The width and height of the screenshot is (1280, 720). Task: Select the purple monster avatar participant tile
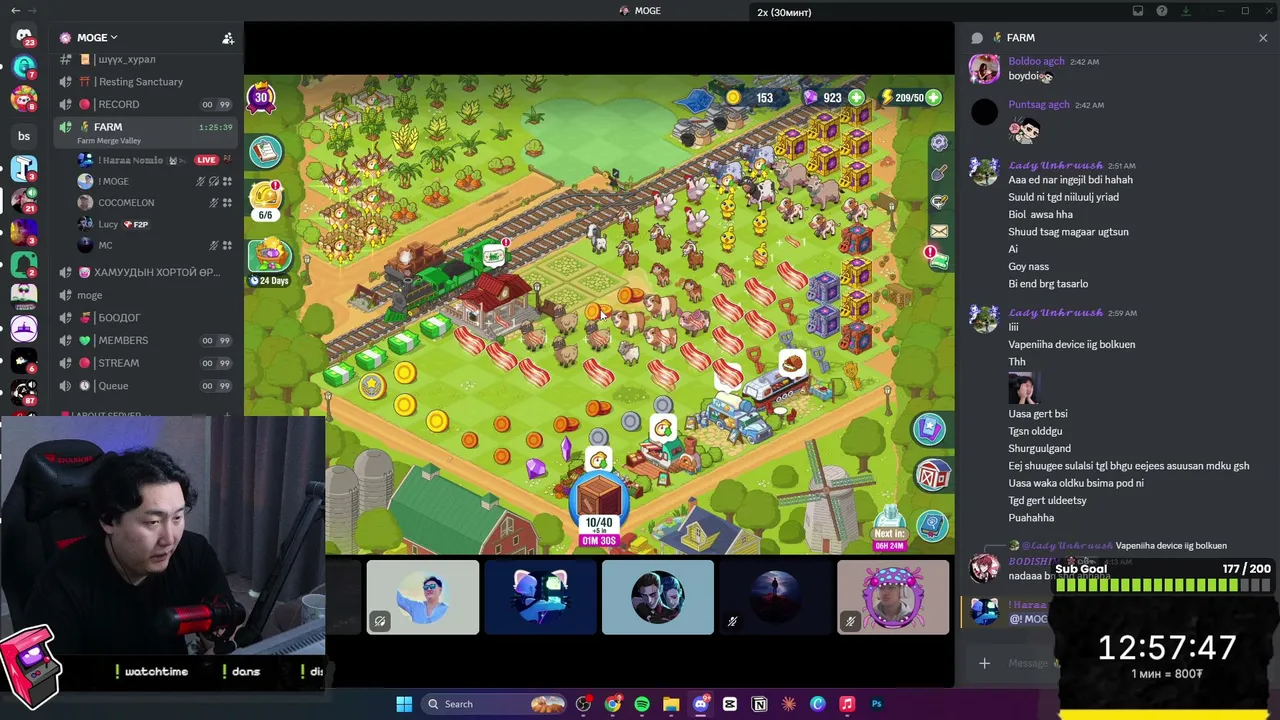[x=893, y=597]
